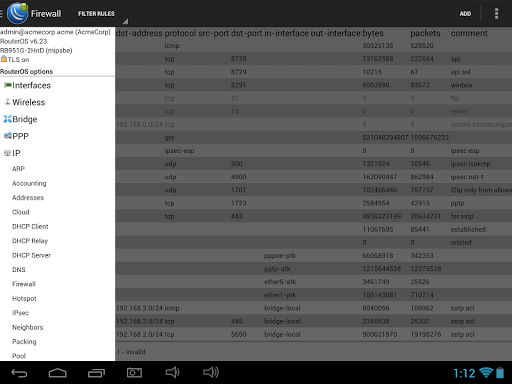Open the PPP section icon
Screen dimensions: 512x384
[x=7, y=136]
